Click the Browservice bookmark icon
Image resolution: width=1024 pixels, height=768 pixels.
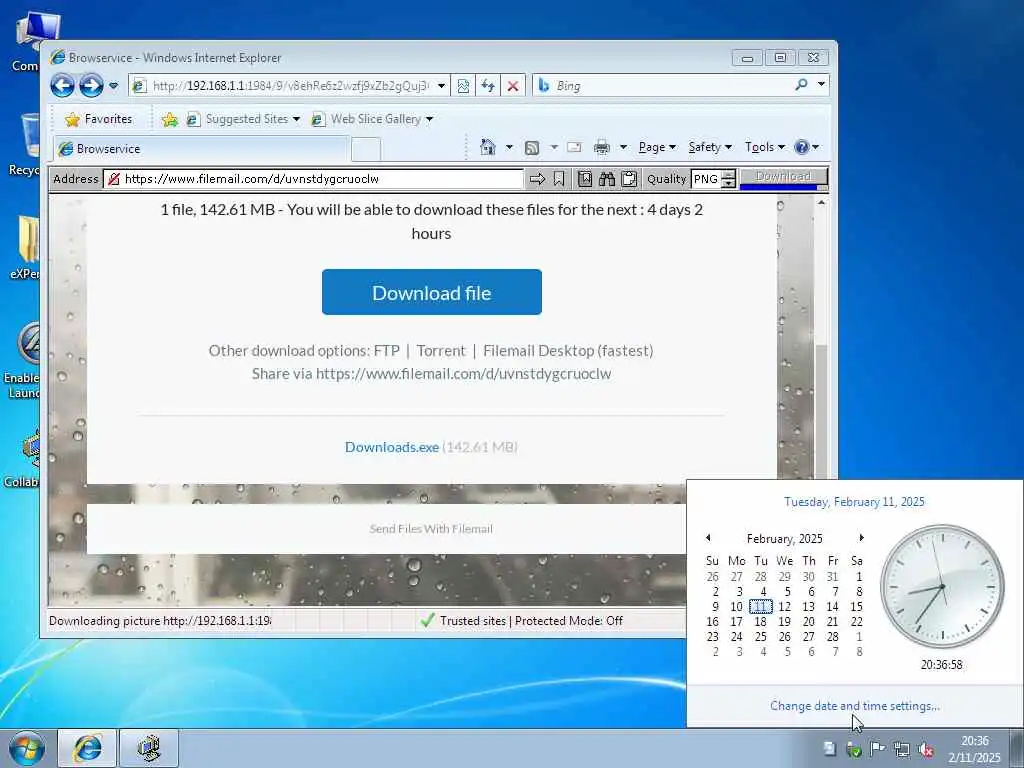coord(559,179)
